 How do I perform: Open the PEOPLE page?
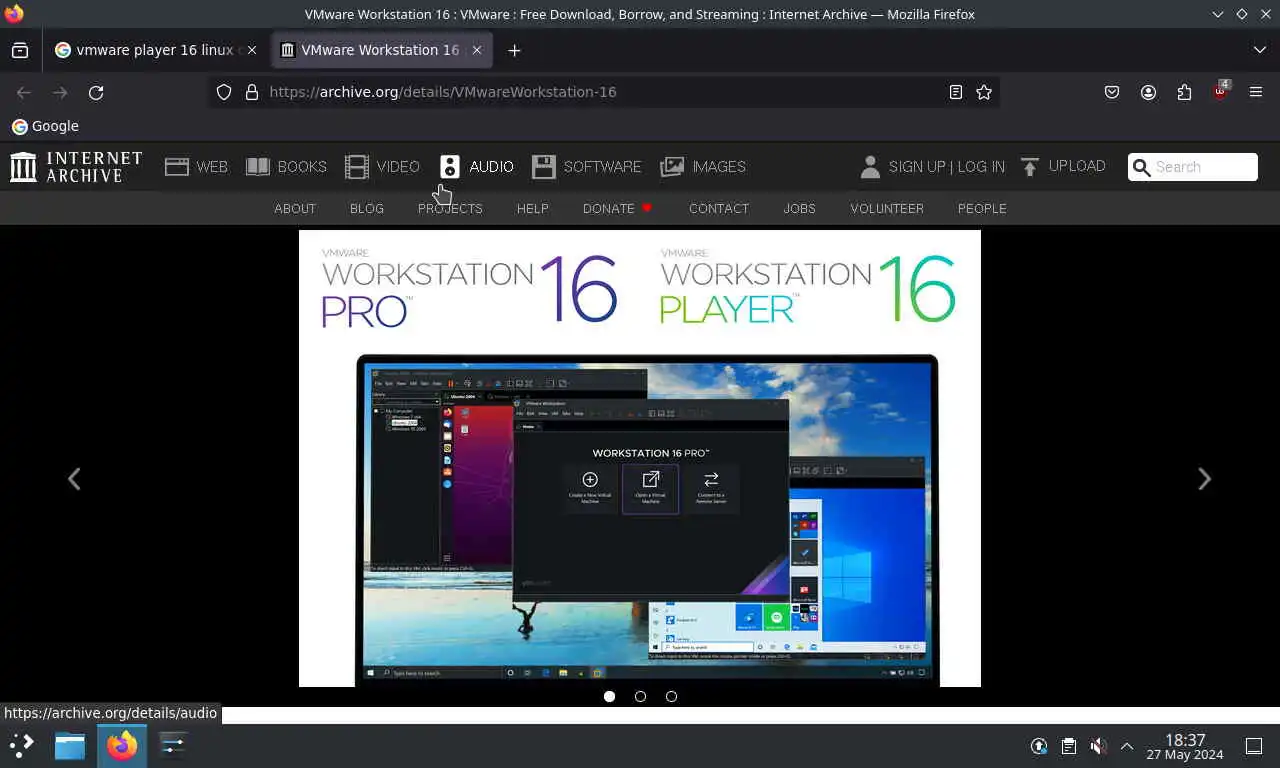982,208
